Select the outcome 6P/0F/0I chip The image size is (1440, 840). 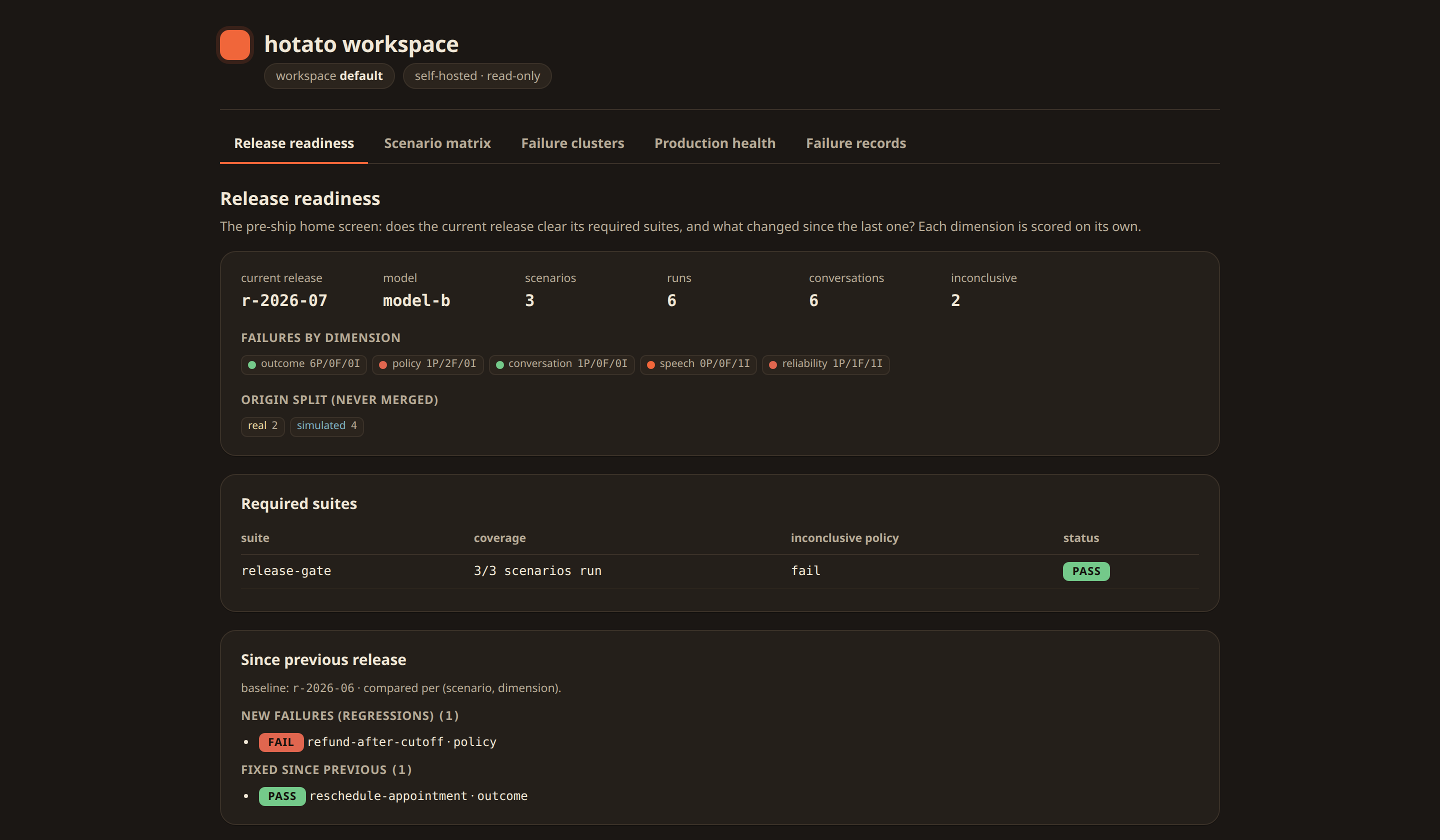[x=304, y=364]
